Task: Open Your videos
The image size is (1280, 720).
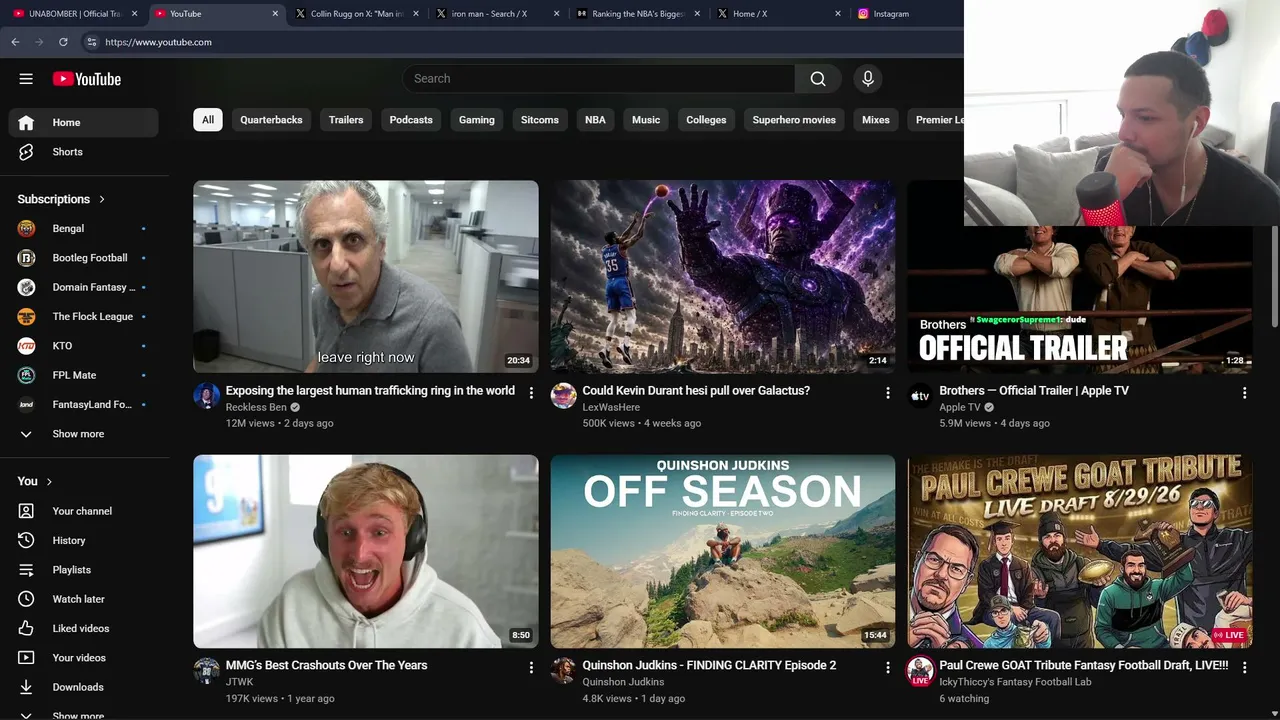Action: (x=83, y=658)
